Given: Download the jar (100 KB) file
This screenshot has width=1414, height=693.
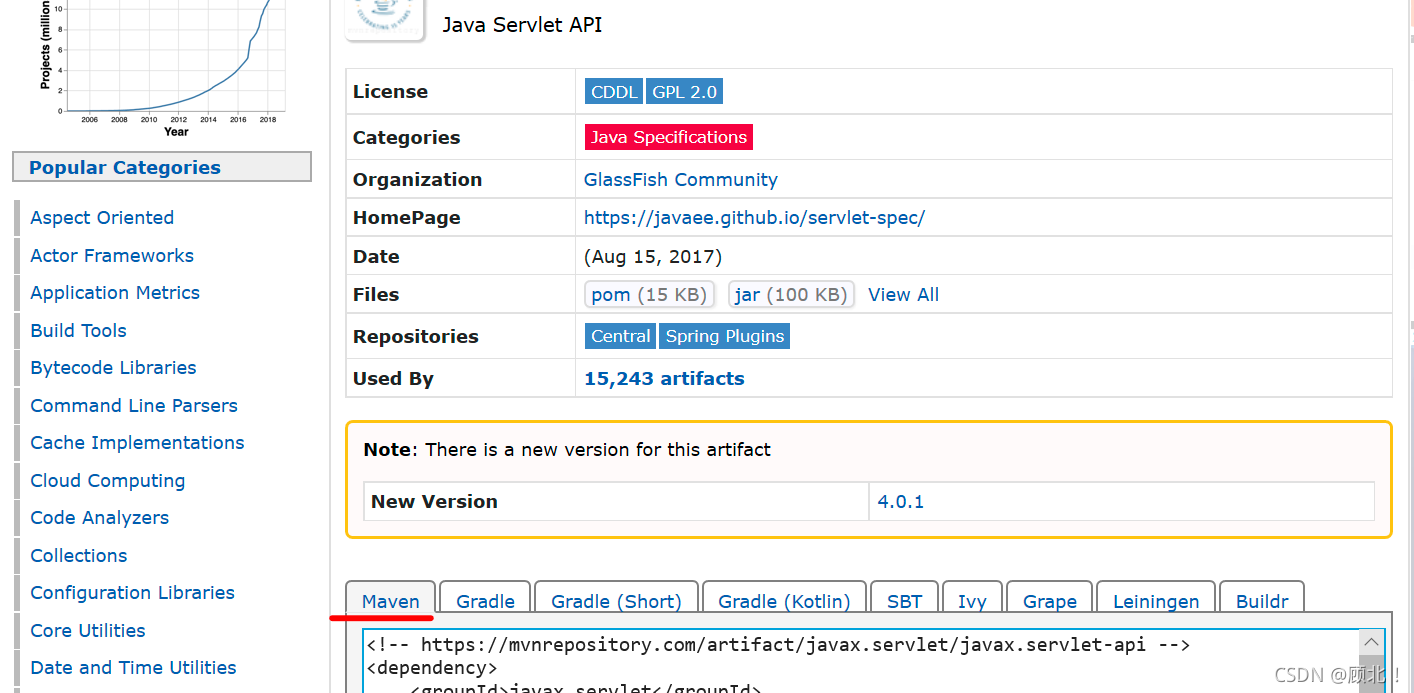Looking at the screenshot, I should [x=791, y=295].
